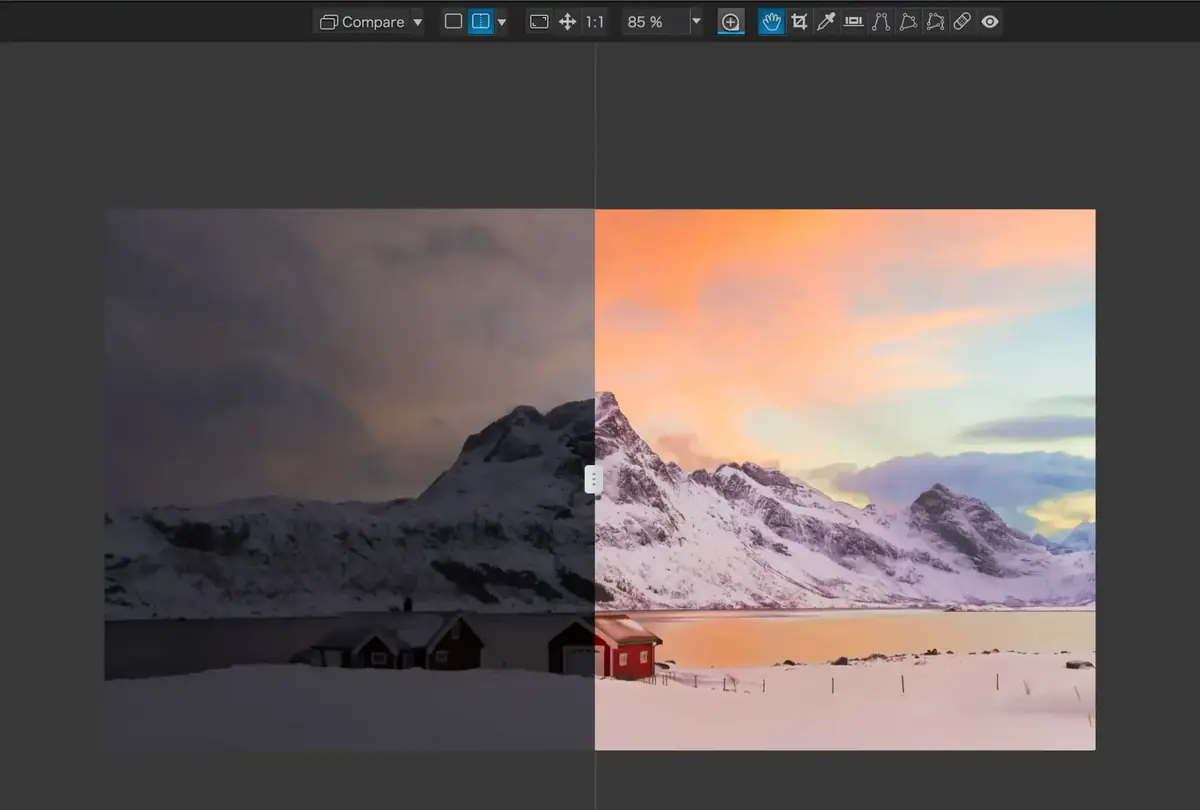Select the Crop tool

[799, 21]
